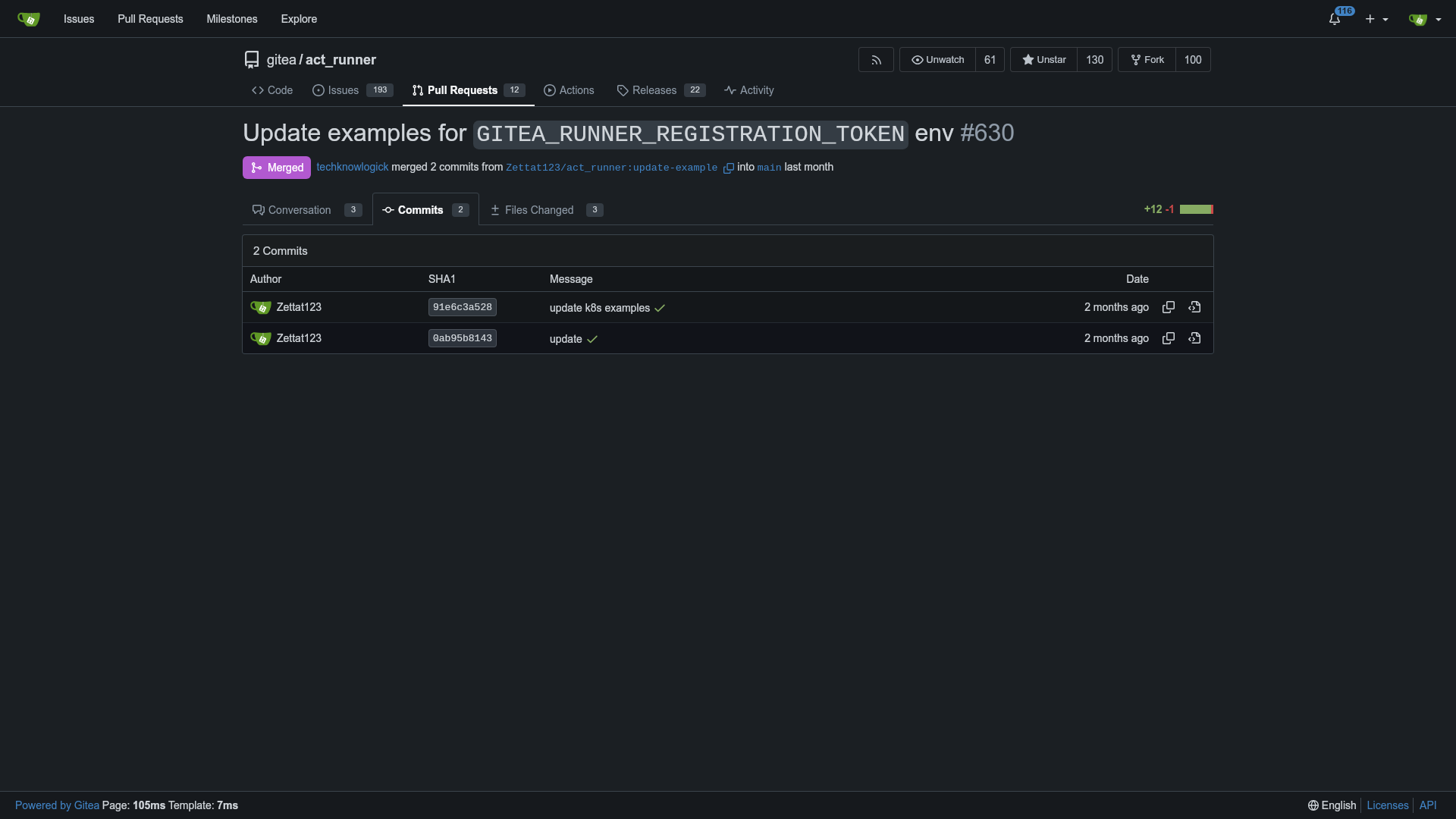Open the Gitea home logo
The width and height of the screenshot is (1456, 819).
click(29, 19)
